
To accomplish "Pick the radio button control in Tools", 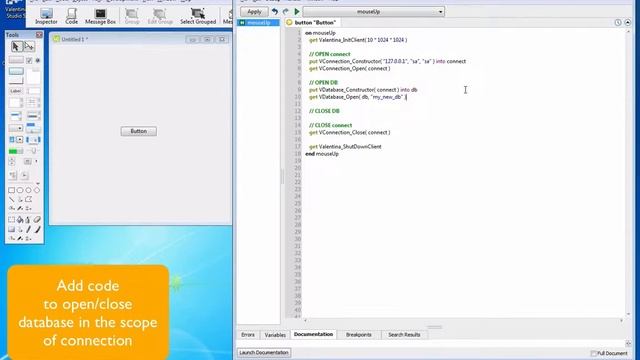I will tap(38, 60).
